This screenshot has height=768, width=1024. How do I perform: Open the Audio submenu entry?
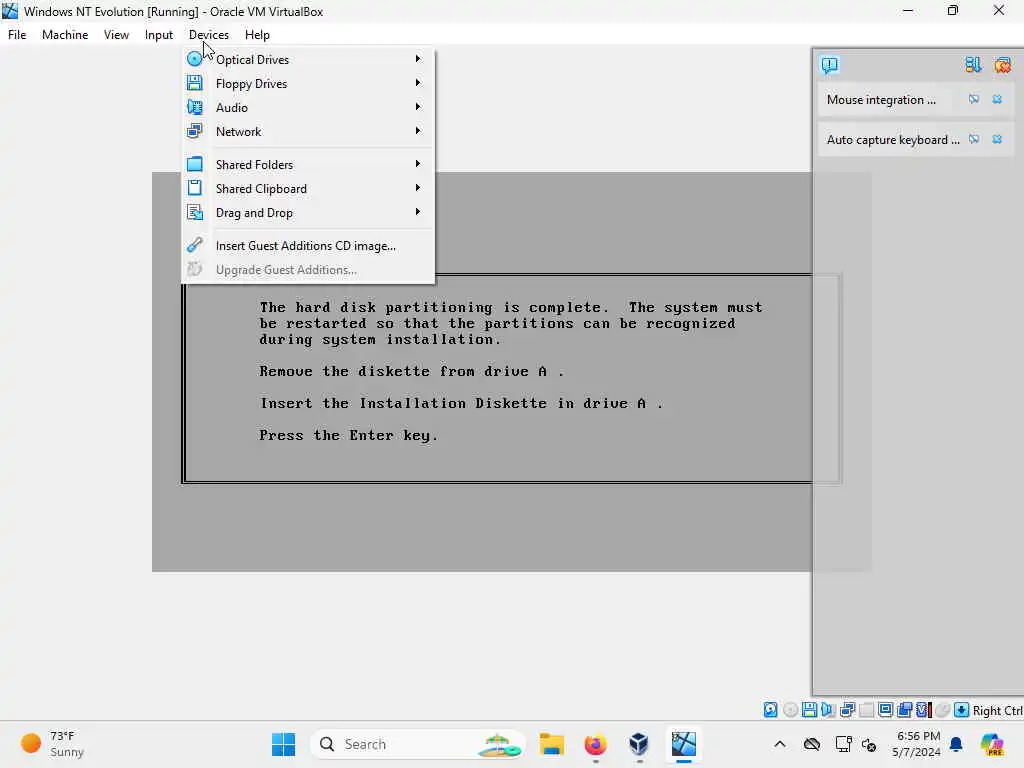(308, 107)
